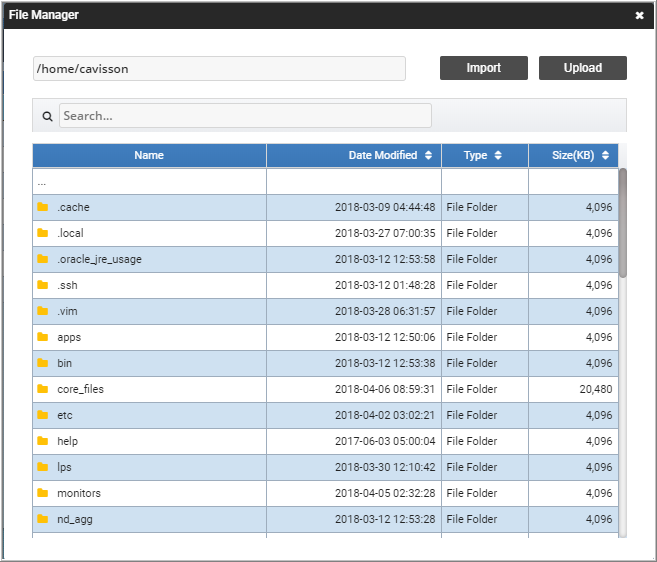657x562 pixels.
Task: Click the .oracle_jre_usage folder icon
Action: click(43, 259)
